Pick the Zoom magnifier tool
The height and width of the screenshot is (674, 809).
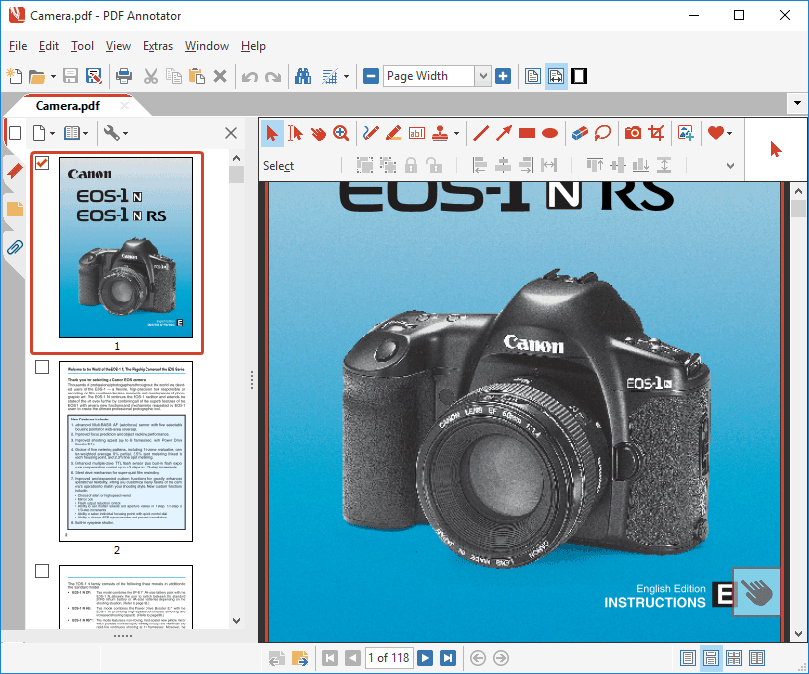[341, 133]
